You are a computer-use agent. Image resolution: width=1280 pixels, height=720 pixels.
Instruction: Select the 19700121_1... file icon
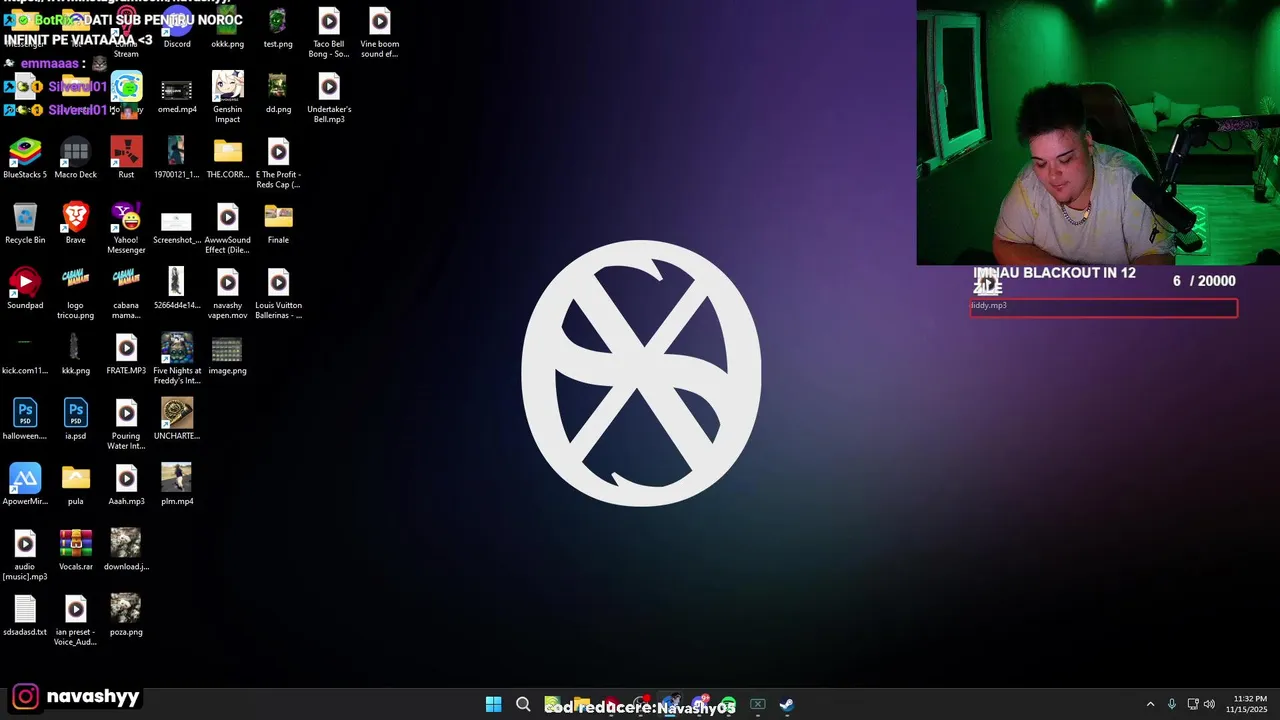pyautogui.click(x=177, y=158)
